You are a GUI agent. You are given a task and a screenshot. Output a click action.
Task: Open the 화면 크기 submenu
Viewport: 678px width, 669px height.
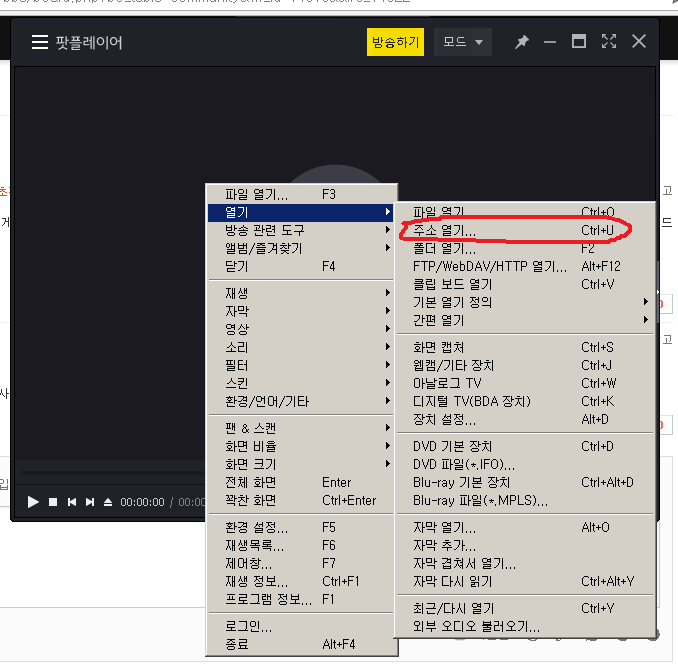pyautogui.click(x=301, y=464)
